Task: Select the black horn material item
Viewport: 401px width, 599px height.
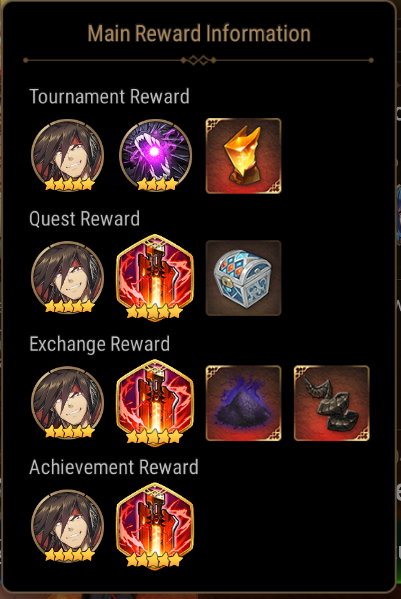Action: tap(331, 403)
